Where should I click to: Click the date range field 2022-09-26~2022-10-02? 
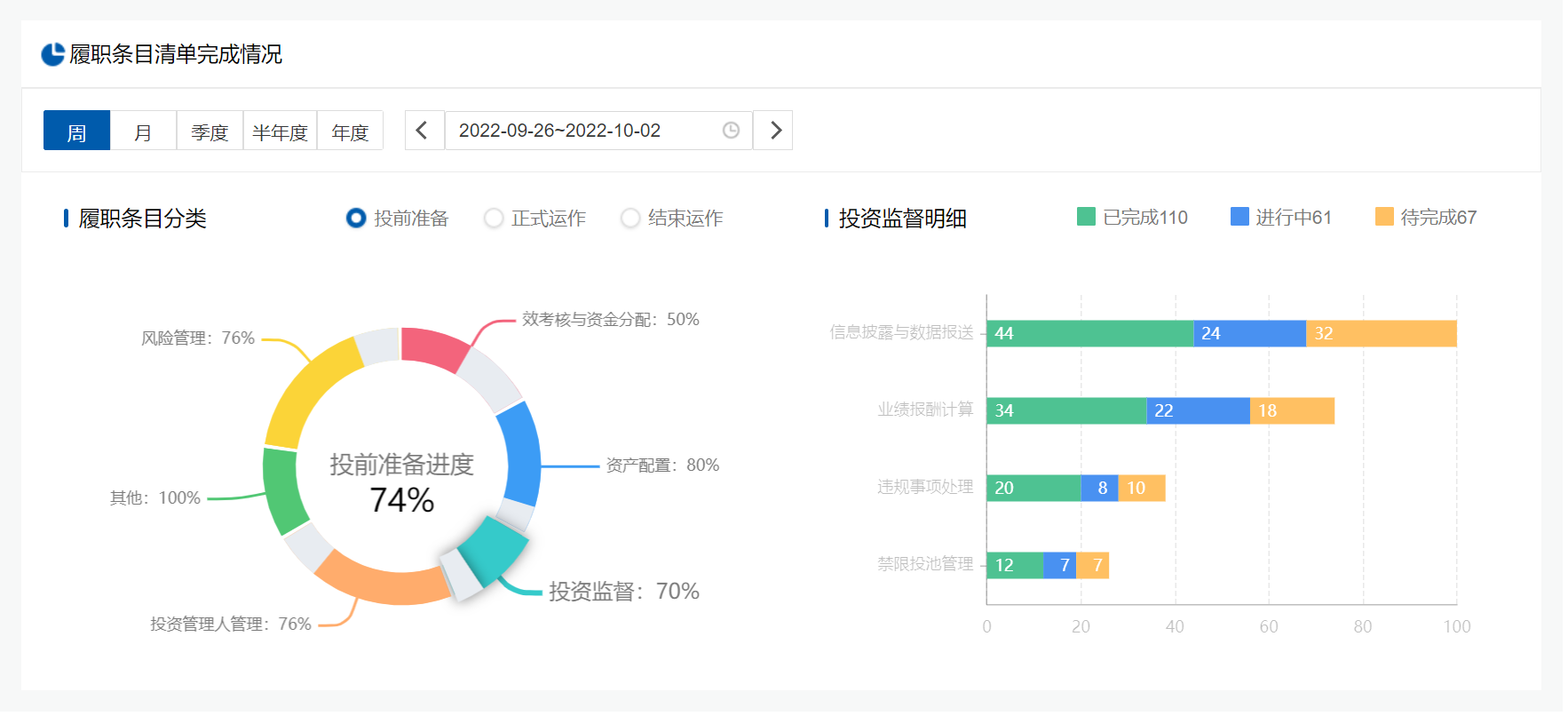598,131
